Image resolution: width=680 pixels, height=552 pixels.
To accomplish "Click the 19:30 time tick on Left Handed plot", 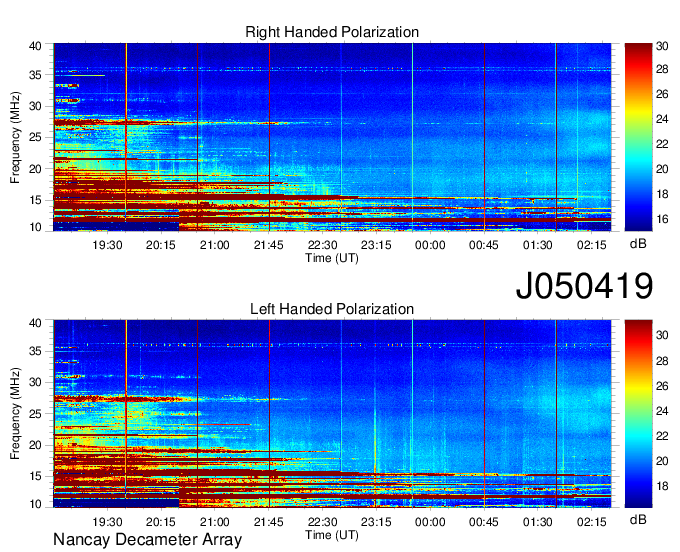I will point(107,522).
